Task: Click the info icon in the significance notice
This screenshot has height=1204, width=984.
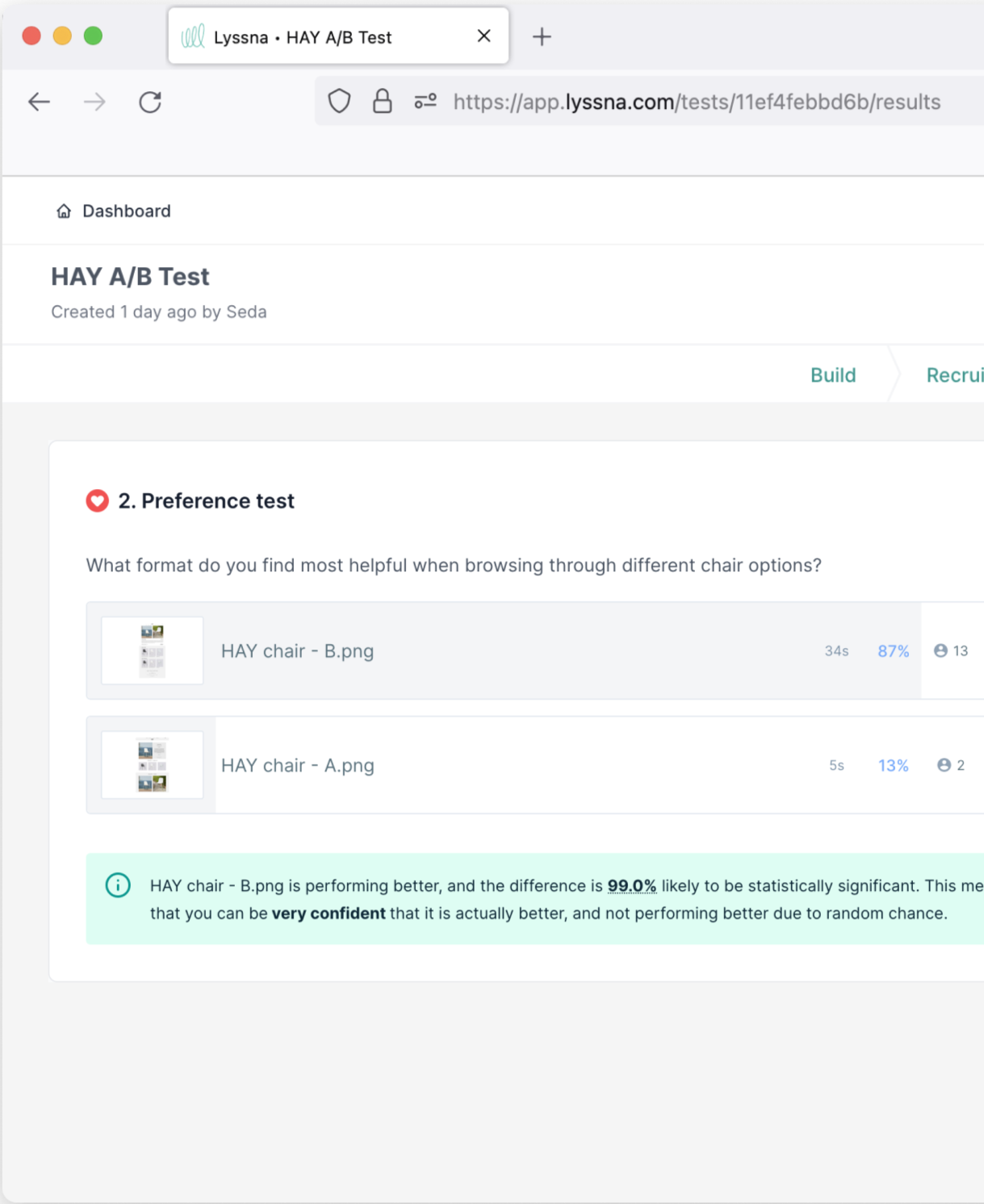Action: [x=118, y=885]
